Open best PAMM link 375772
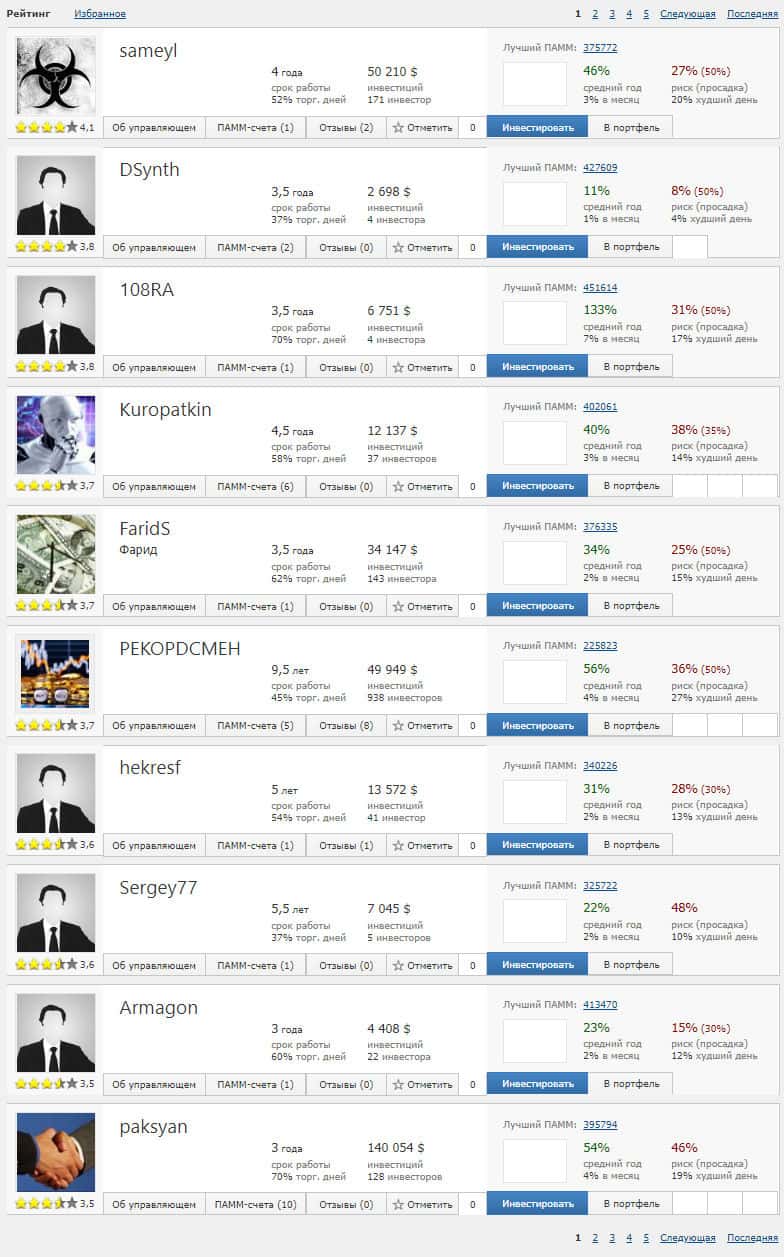Viewport: 784px width, 1257px height. [x=600, y=47]
